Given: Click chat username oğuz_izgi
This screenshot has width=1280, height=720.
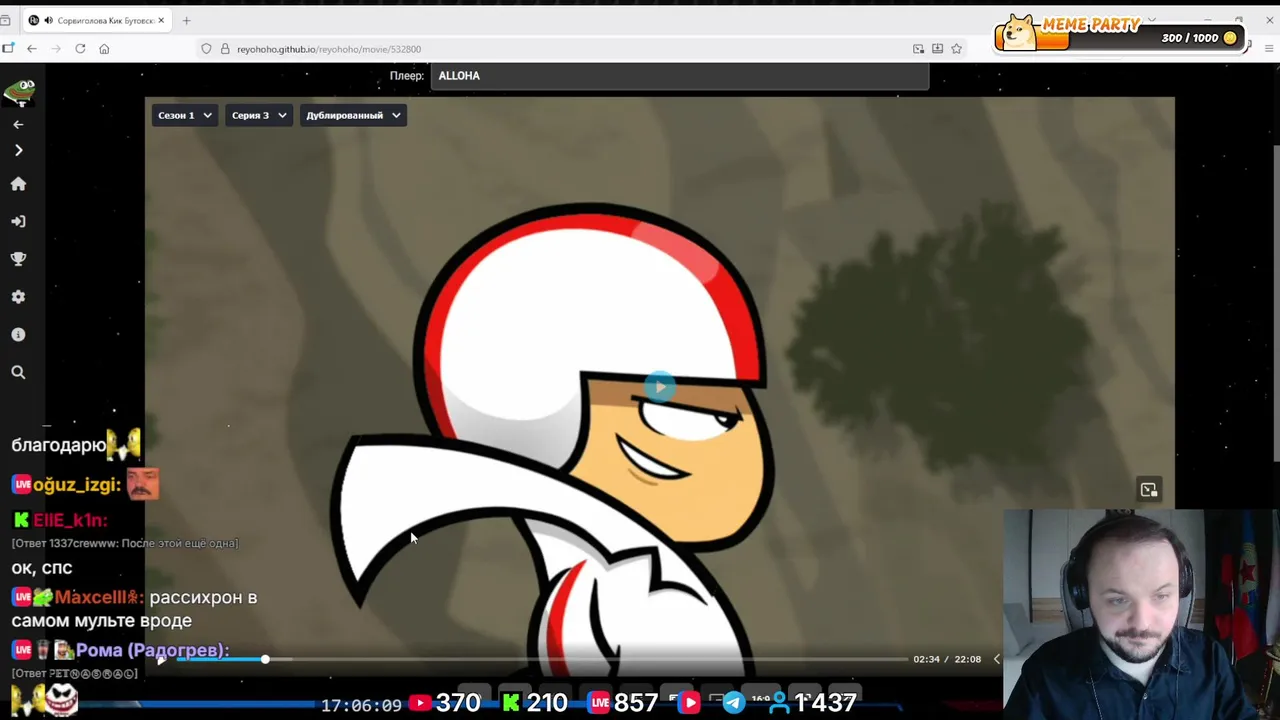Looking at the screenshot, I should tap(77, 485).
